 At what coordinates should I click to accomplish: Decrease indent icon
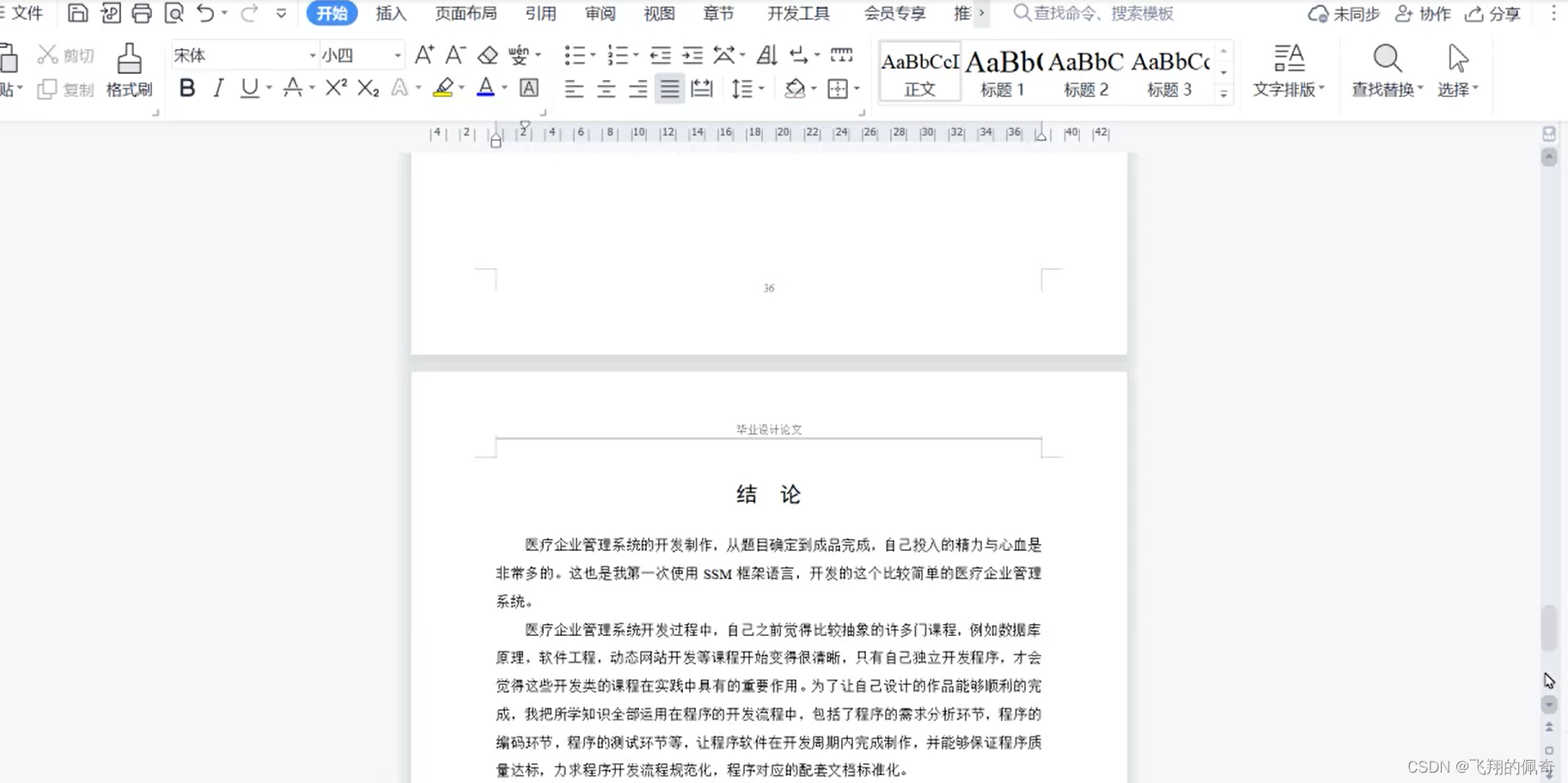coord(660,55)
